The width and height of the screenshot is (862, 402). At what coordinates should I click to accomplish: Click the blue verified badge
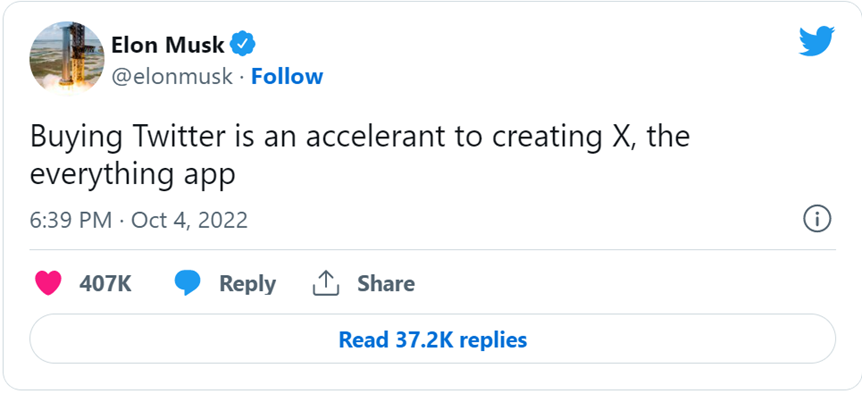(x=243, y=43)
